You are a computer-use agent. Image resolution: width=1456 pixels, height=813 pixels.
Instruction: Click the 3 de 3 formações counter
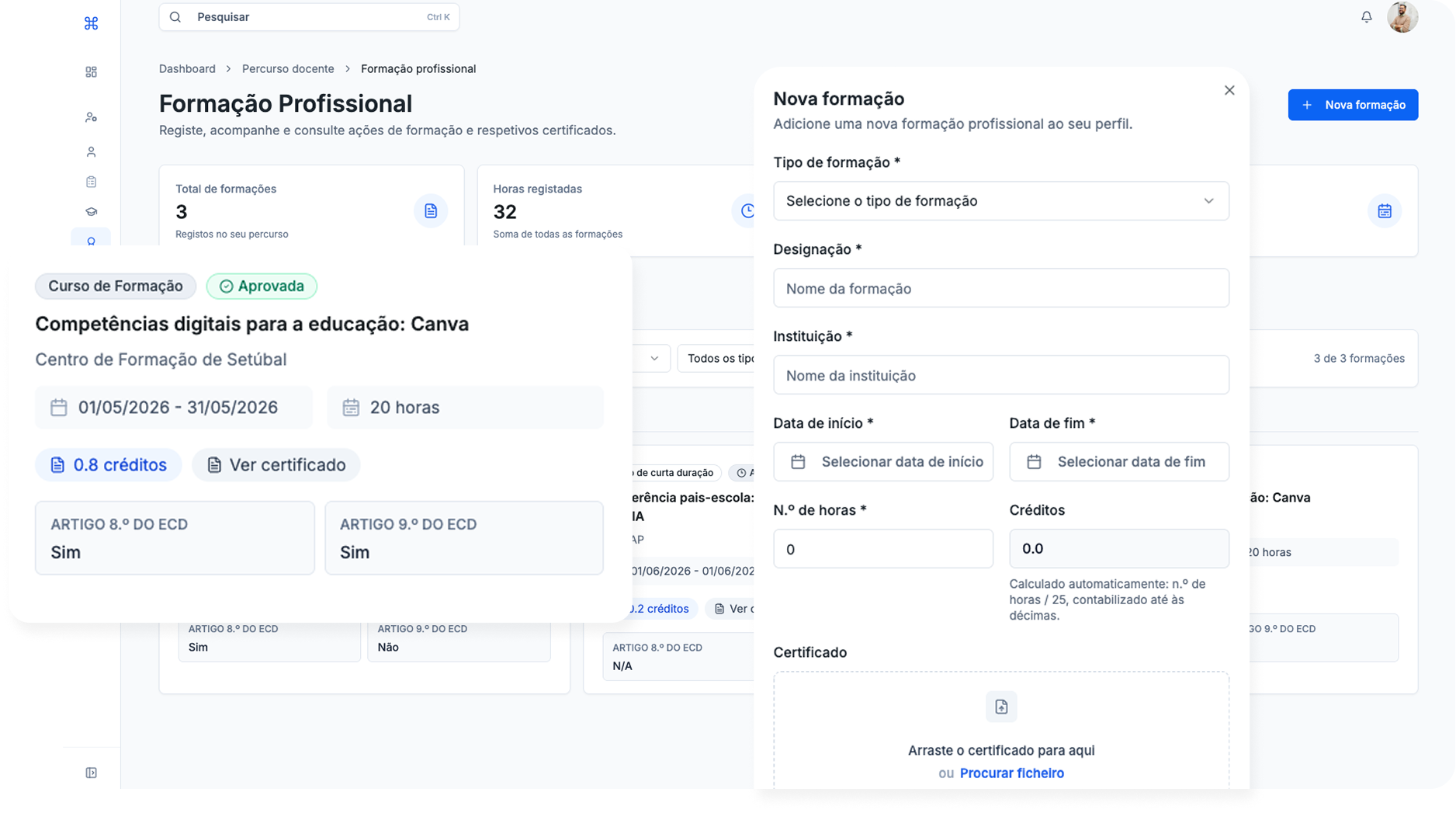point(1359,359)
